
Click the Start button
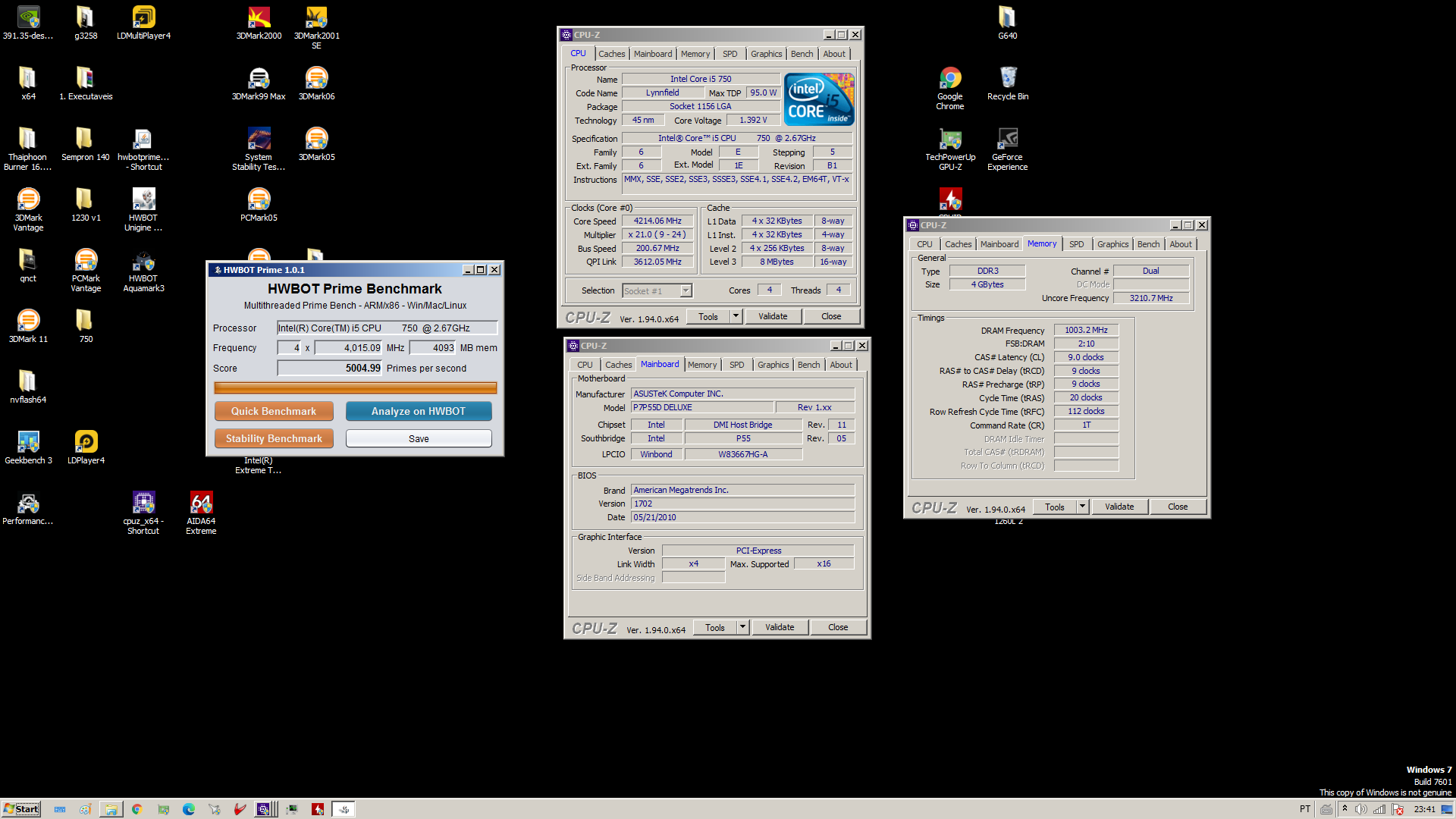(21, 808)
